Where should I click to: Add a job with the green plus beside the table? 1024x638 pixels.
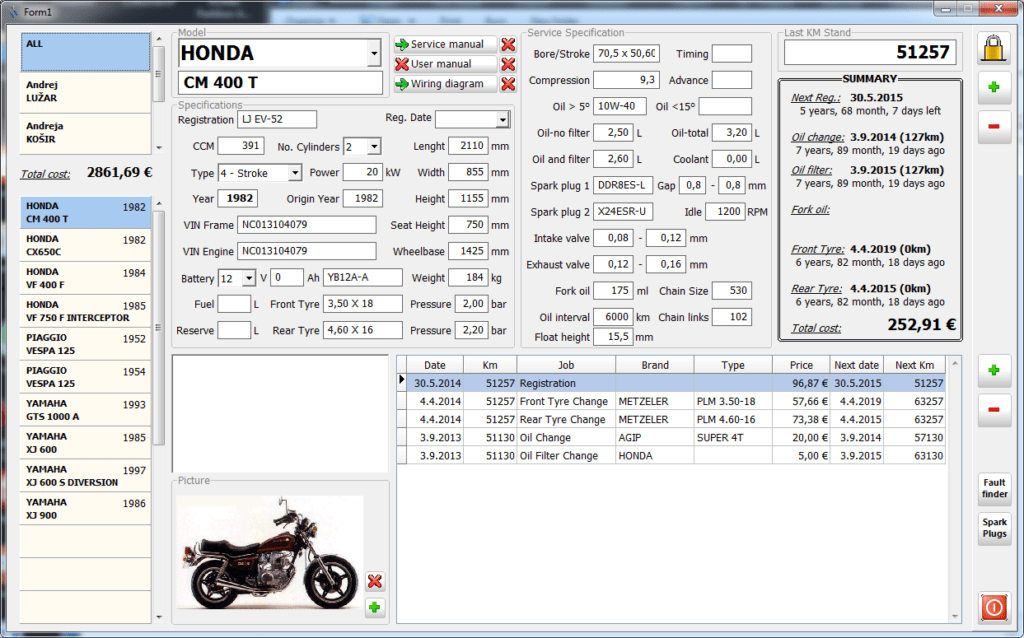[994, 370]
